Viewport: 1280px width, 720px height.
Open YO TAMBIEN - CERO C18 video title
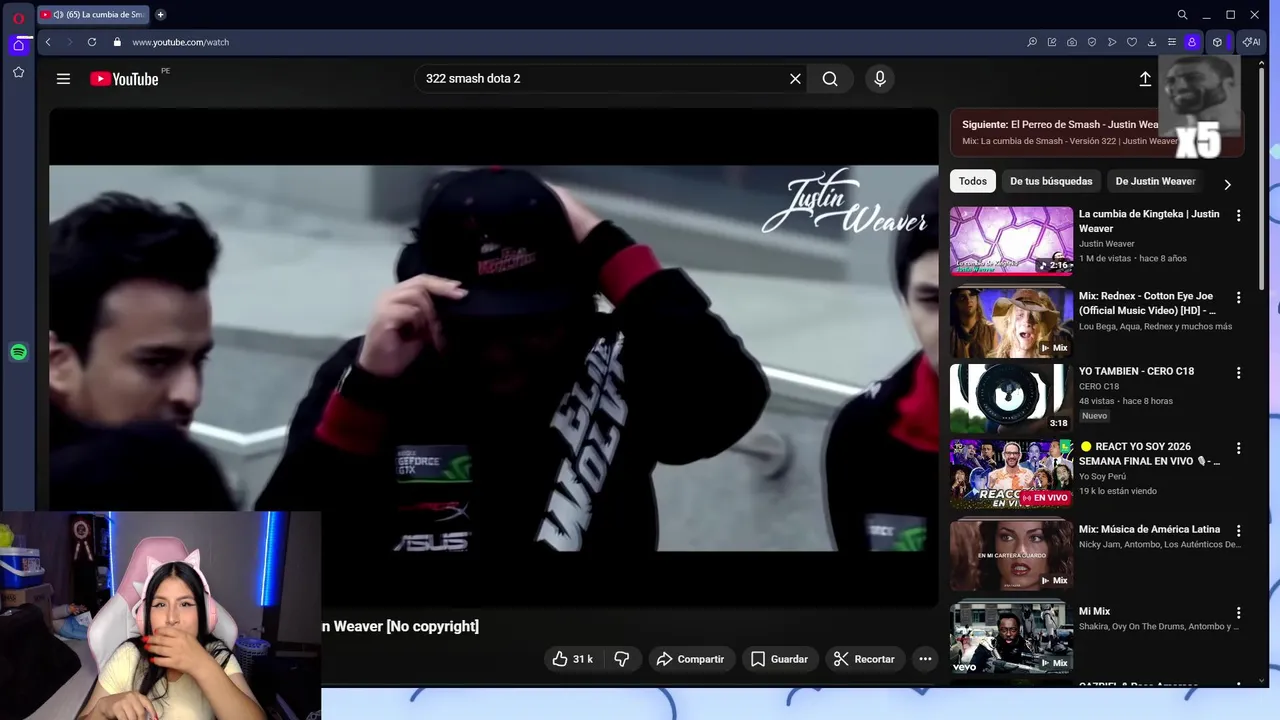[1136, 371]
